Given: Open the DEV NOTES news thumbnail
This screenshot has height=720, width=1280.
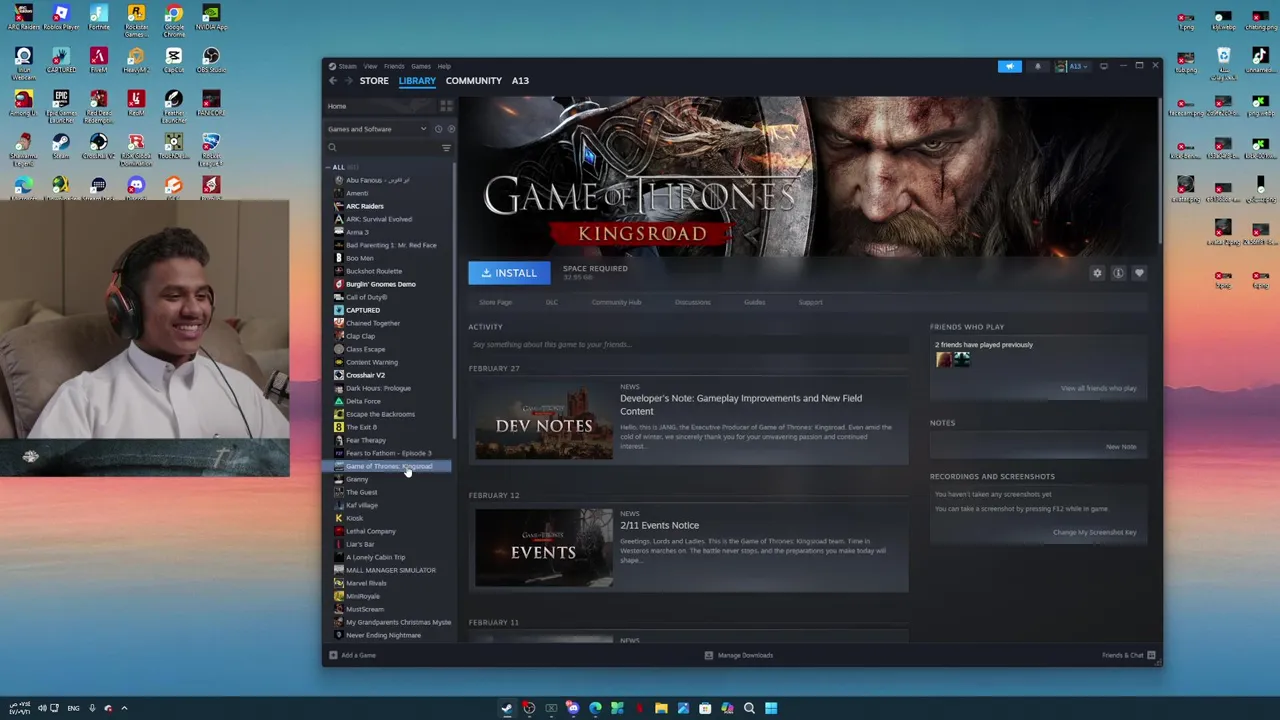Looking at the screenshot, I should tap(544, 421).
